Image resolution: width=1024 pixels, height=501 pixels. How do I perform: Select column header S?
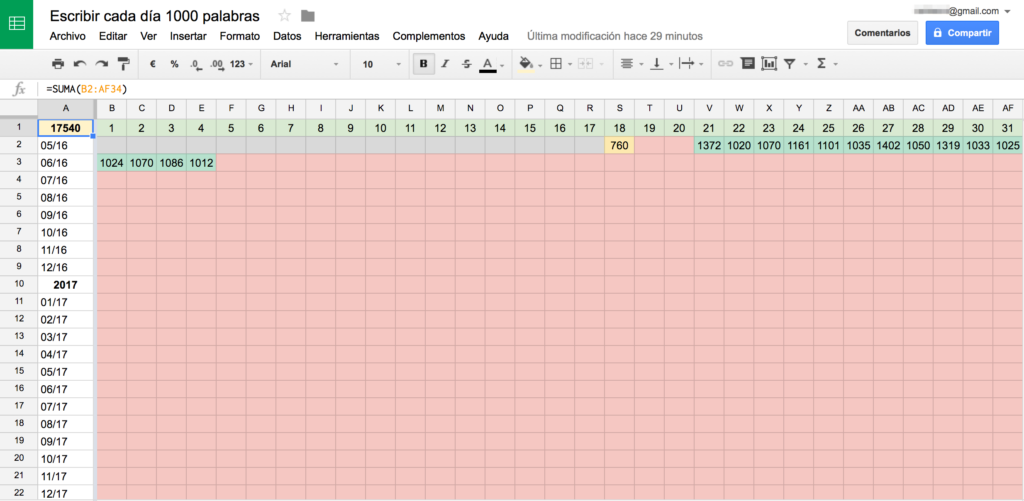tap(619, 108)
